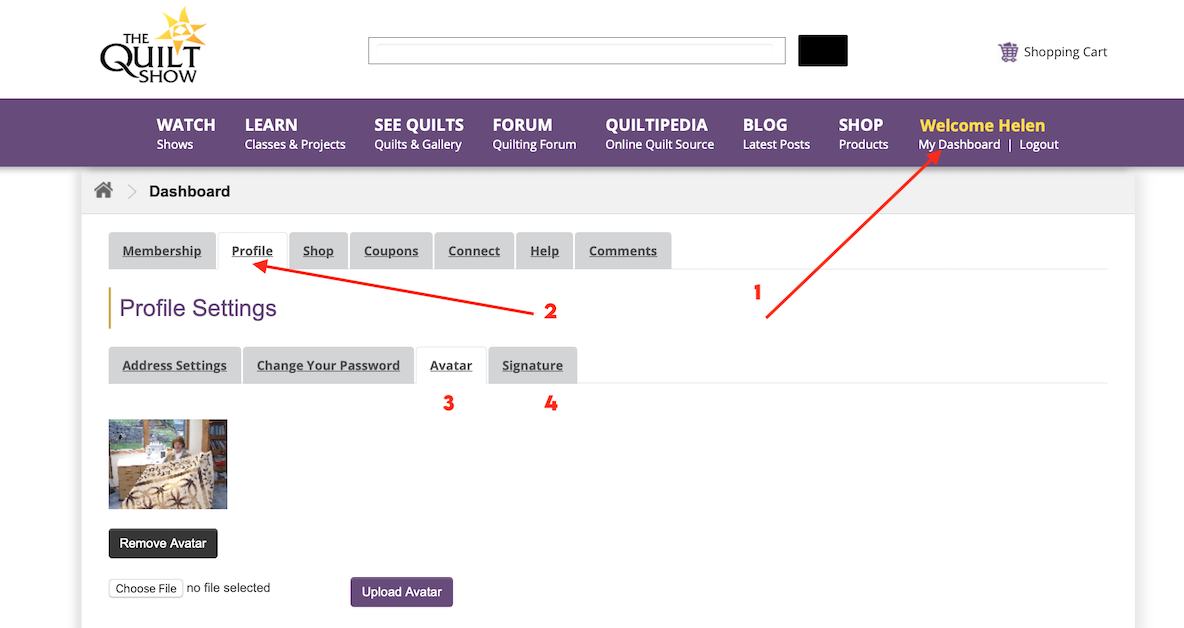This screenshot has width=1184, height=628.
Task: Switch to Change Your Password tab
Action: (x=328, y=366)
